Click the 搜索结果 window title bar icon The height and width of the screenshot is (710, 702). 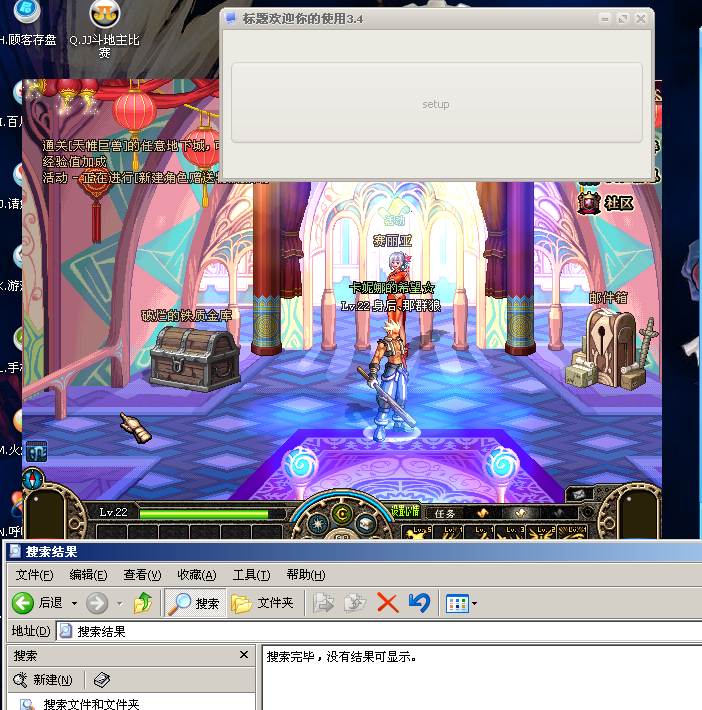tap(15, 551)
